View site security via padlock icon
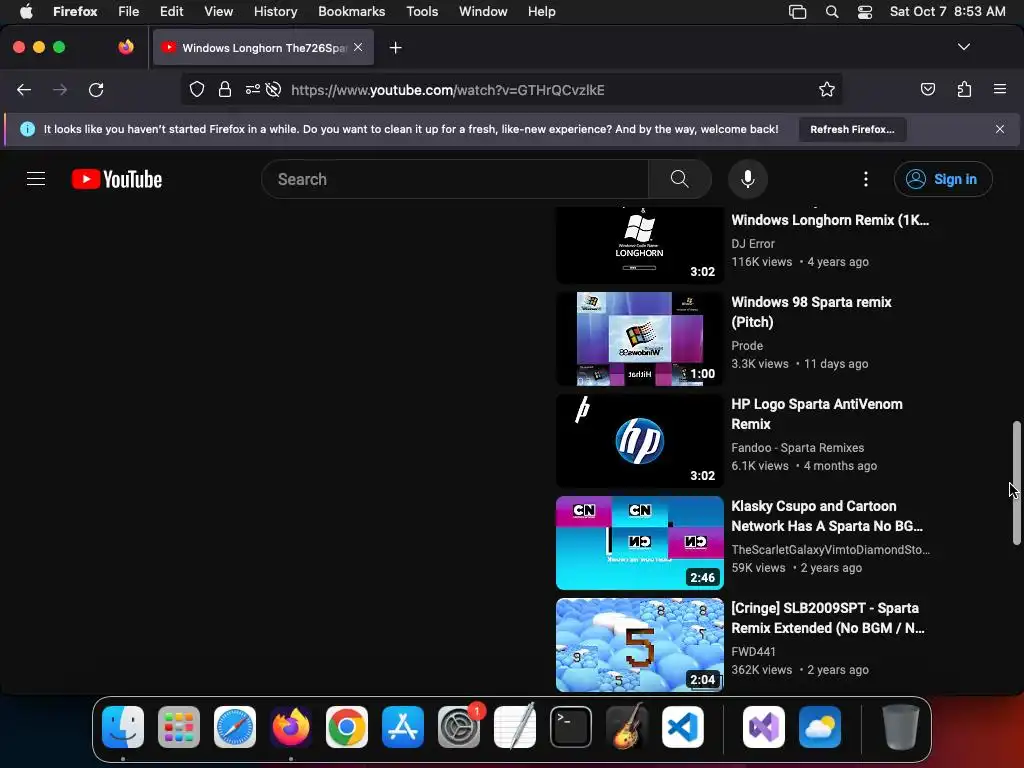1024x768 pixels. 225,89
